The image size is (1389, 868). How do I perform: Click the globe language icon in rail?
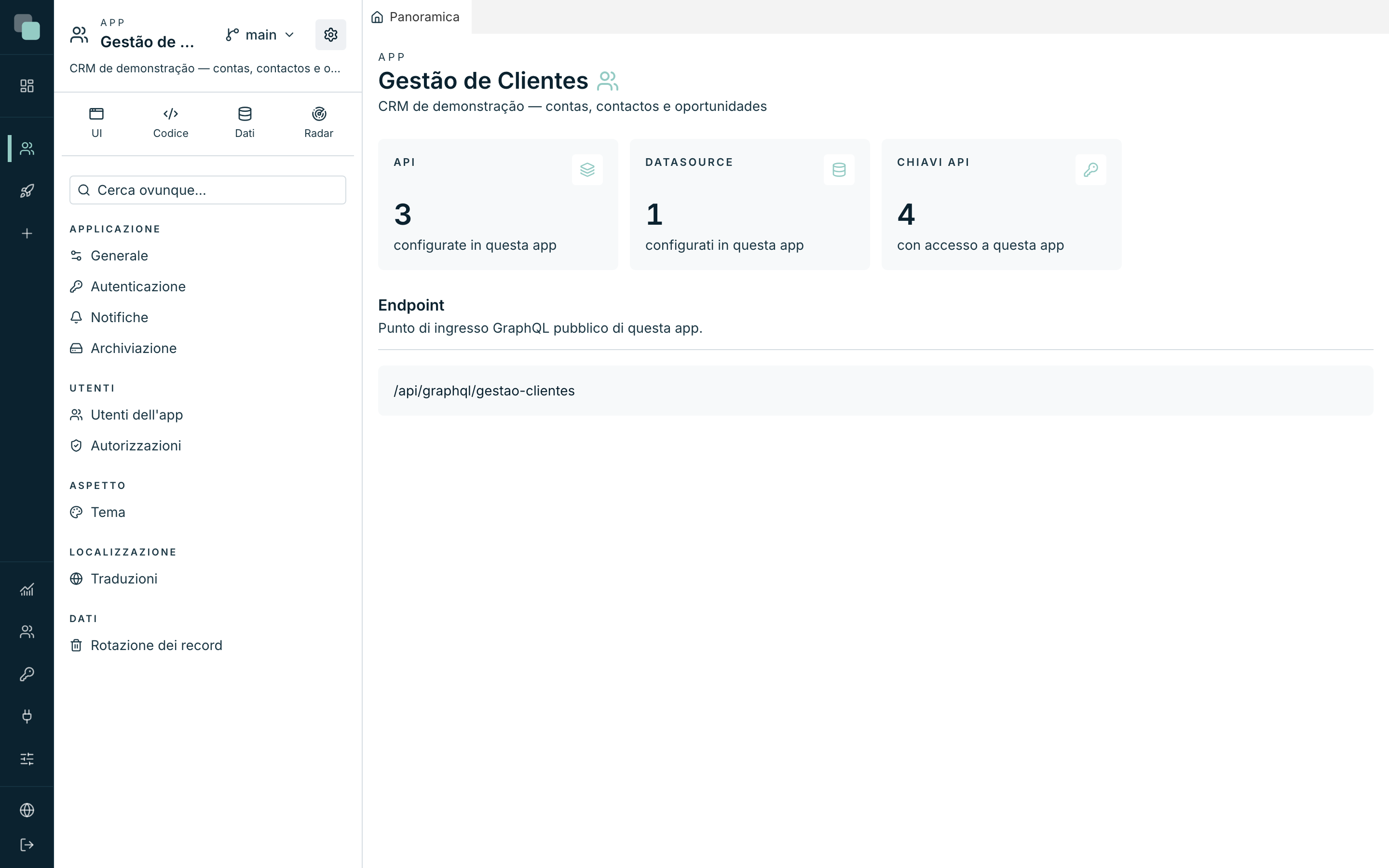click(27, 810)
